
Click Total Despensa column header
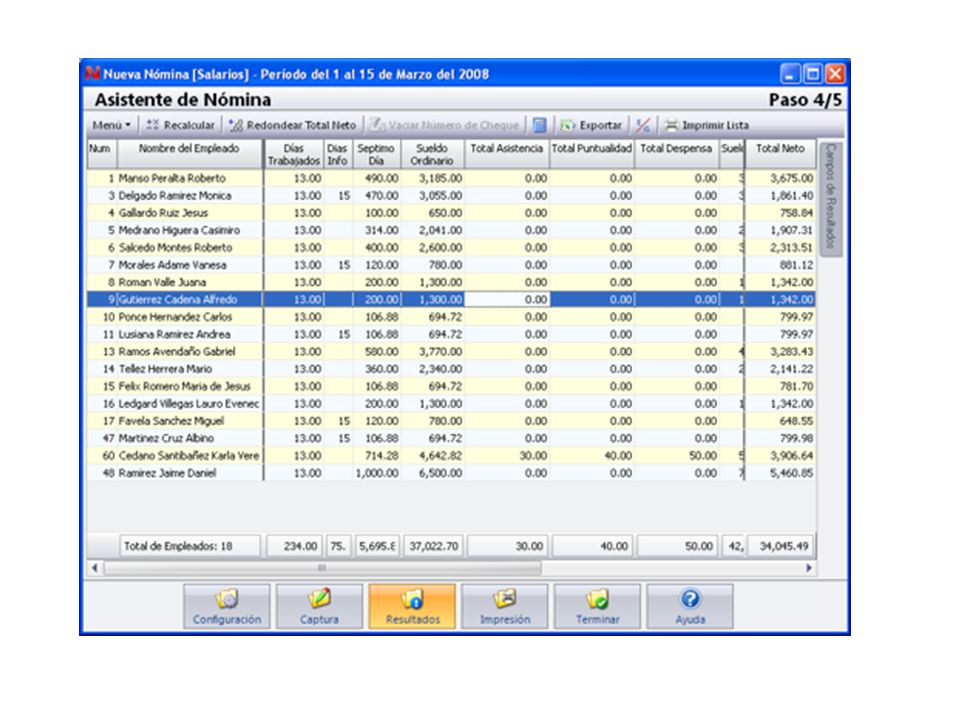677,154
